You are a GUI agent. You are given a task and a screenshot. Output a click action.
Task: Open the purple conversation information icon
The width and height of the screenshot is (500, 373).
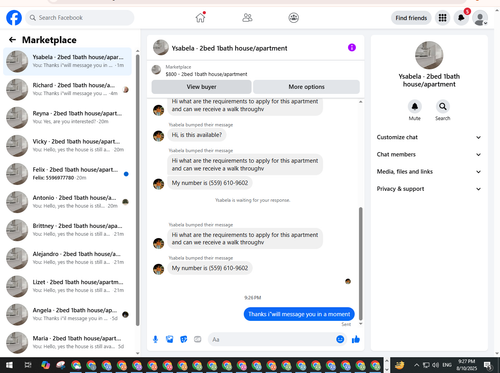352,48
